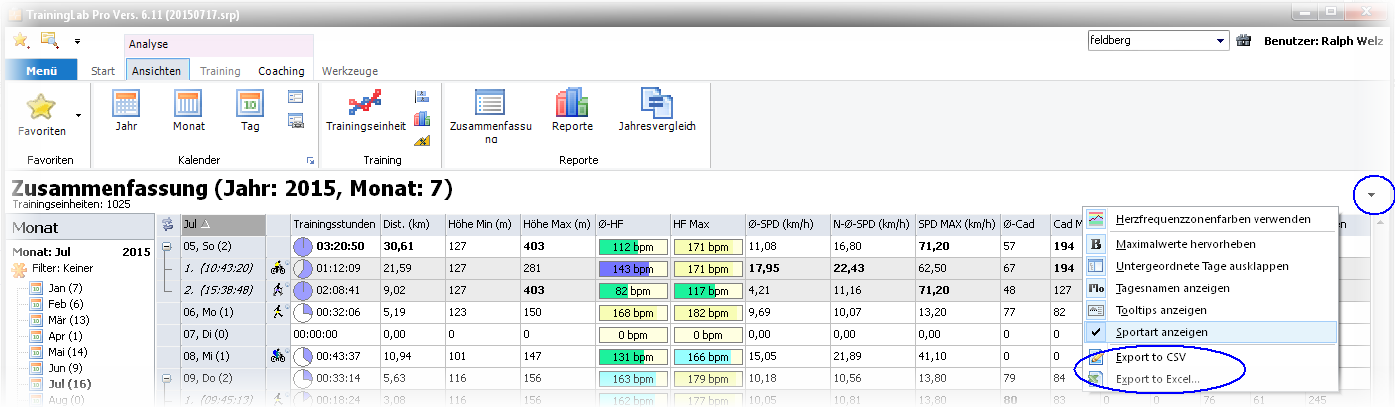Open the Jahr calendar view
The height and width of the screenshot is (407, 1395).
(x=126, y=112)
